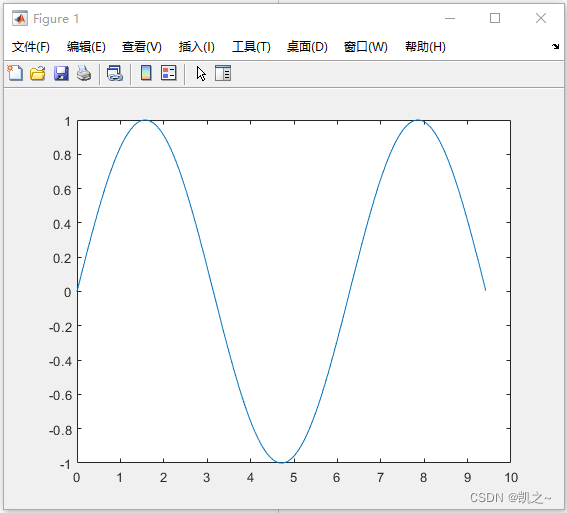Open the 插入(I) menu
The height and width of the screenshot is (513, 567).
[x=196, y=47]
